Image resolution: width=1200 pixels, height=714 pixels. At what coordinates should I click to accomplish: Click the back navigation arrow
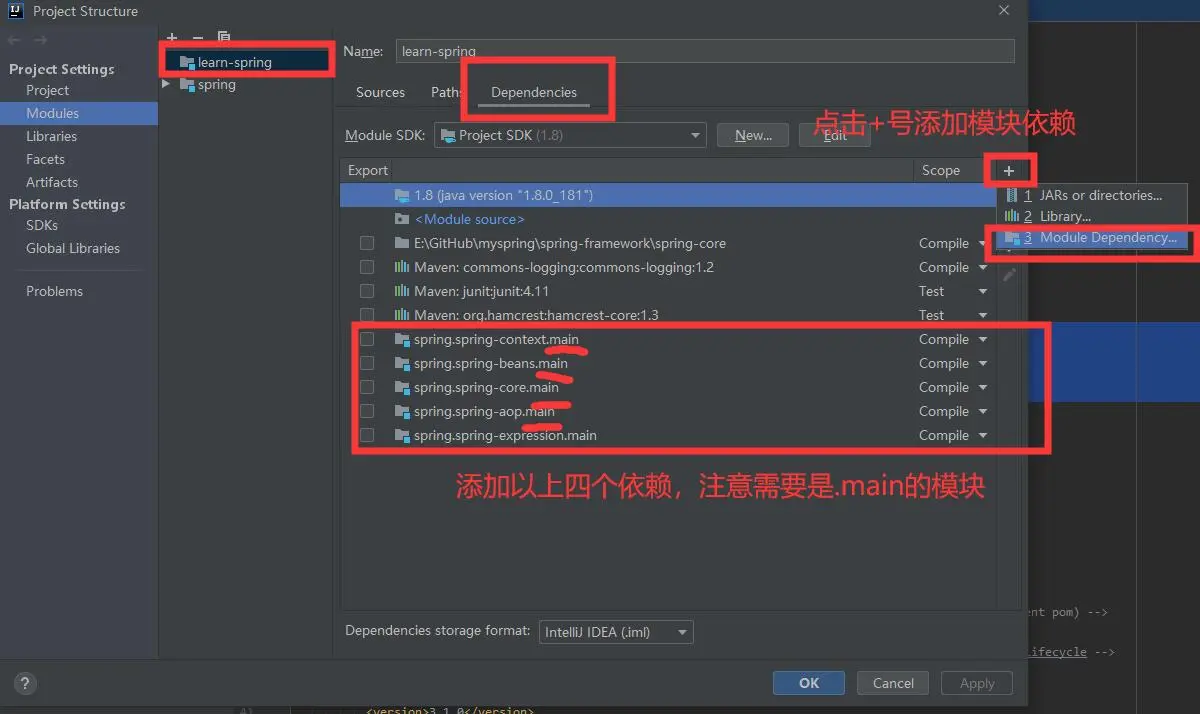(14, 40)
